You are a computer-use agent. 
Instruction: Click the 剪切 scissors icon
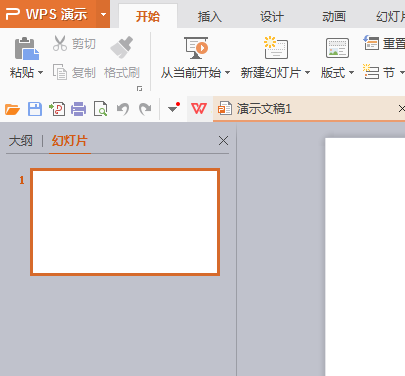coord(60,43)
